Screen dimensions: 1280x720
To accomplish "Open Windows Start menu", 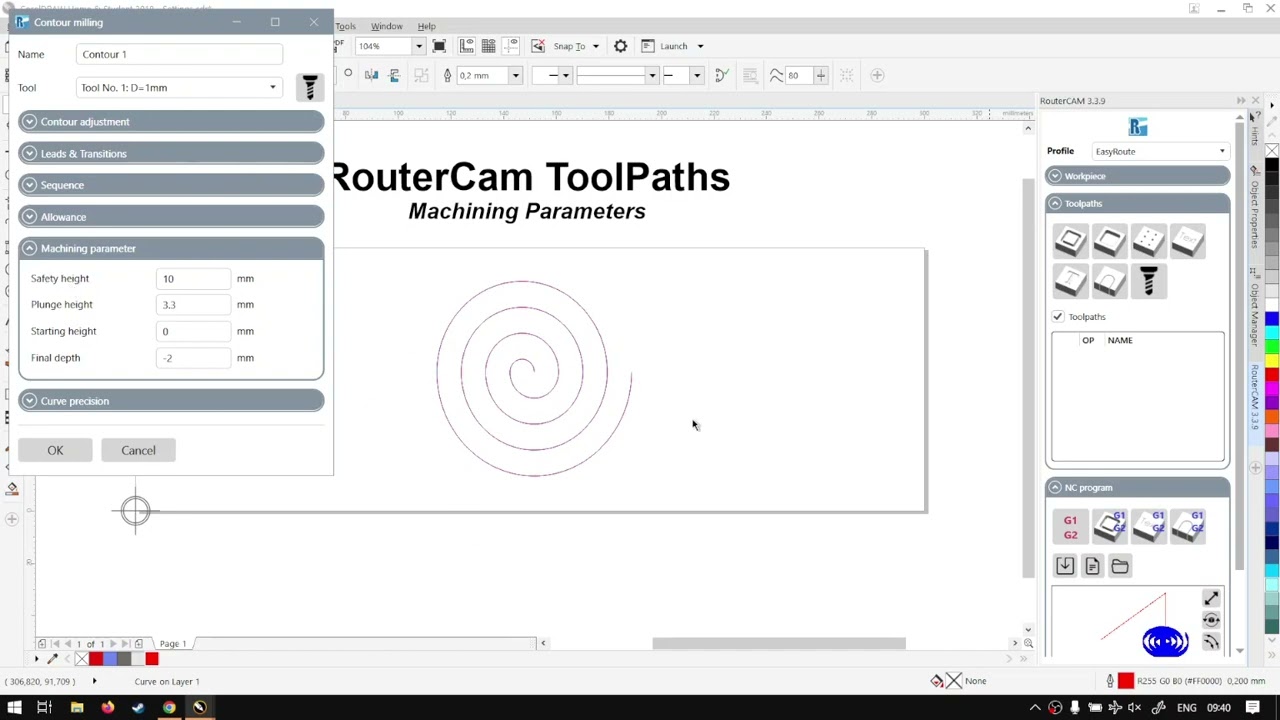I will click(15, 708).
